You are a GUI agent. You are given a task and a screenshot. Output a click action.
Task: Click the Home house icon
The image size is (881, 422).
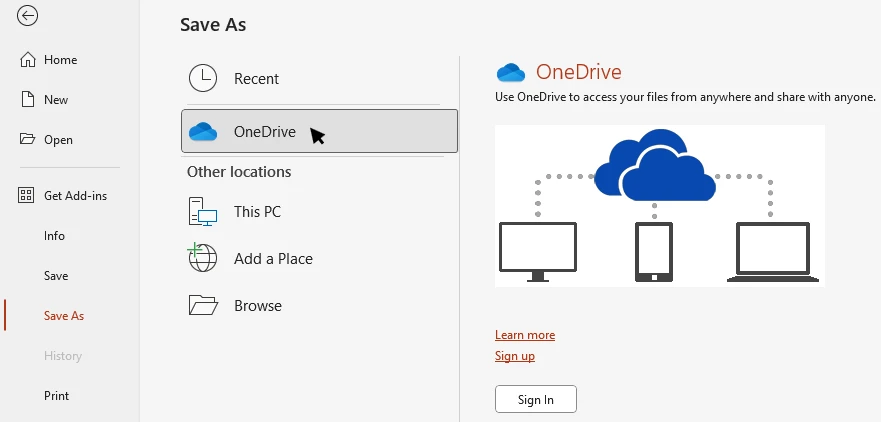coord(27,60)
